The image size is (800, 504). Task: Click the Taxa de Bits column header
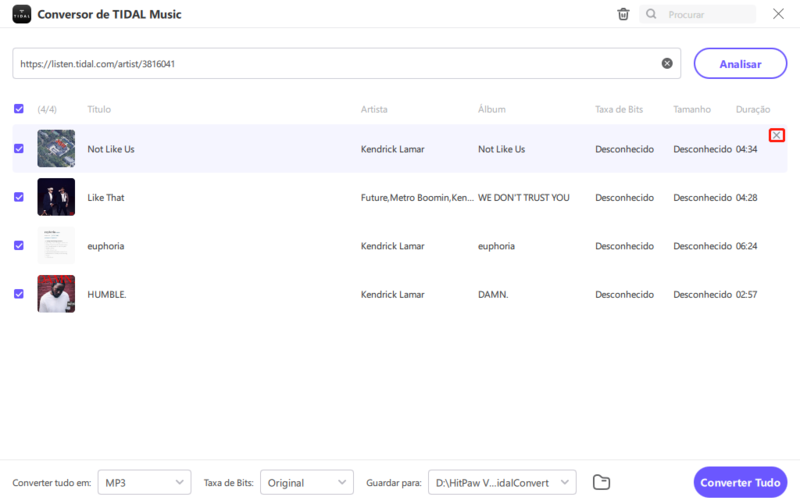point(619,109)
